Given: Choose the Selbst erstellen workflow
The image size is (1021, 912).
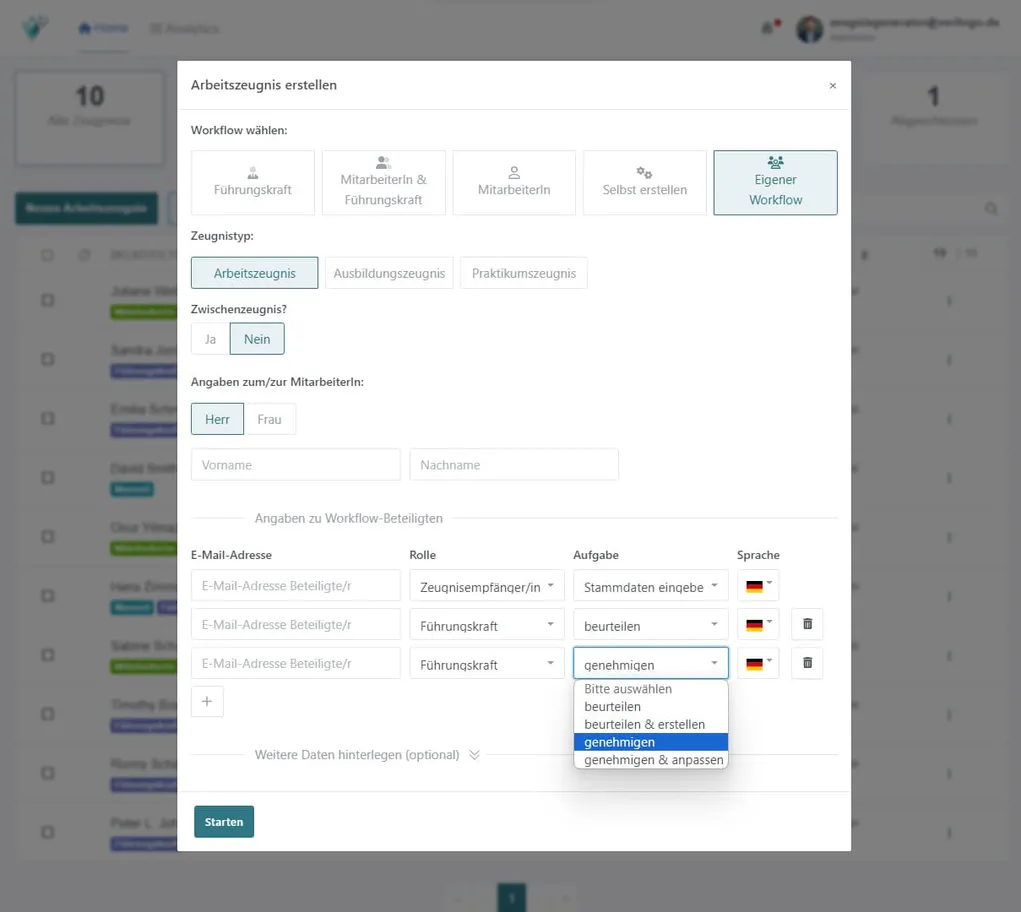Looking at the screenshot, I should (x=645, y=182).
